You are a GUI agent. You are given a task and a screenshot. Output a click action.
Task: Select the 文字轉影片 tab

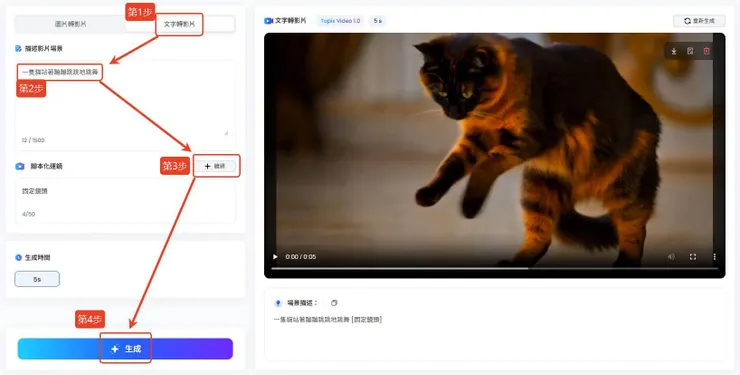point(179,24)
